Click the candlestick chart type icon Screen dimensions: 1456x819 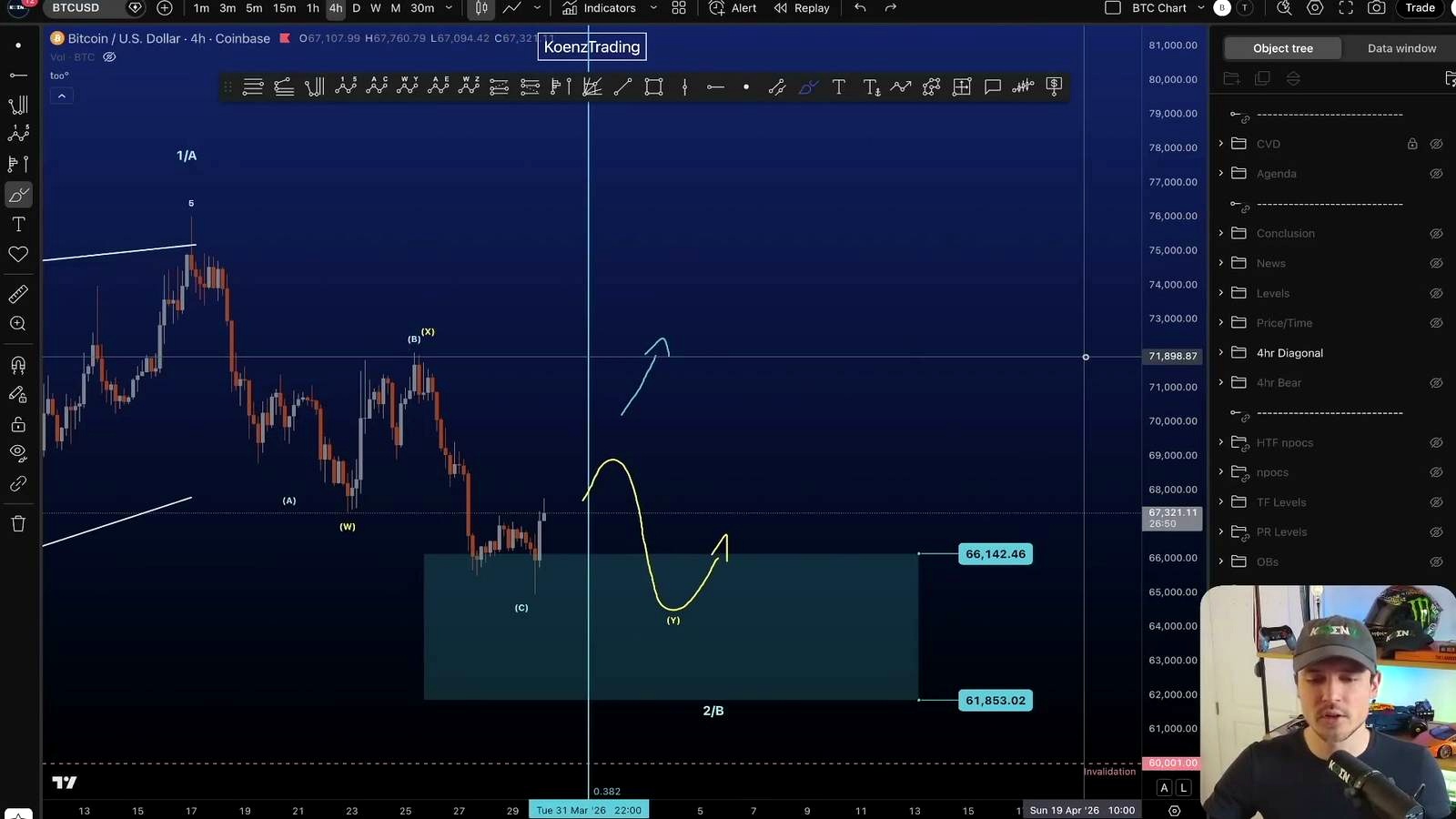click(x=481, y=8)
